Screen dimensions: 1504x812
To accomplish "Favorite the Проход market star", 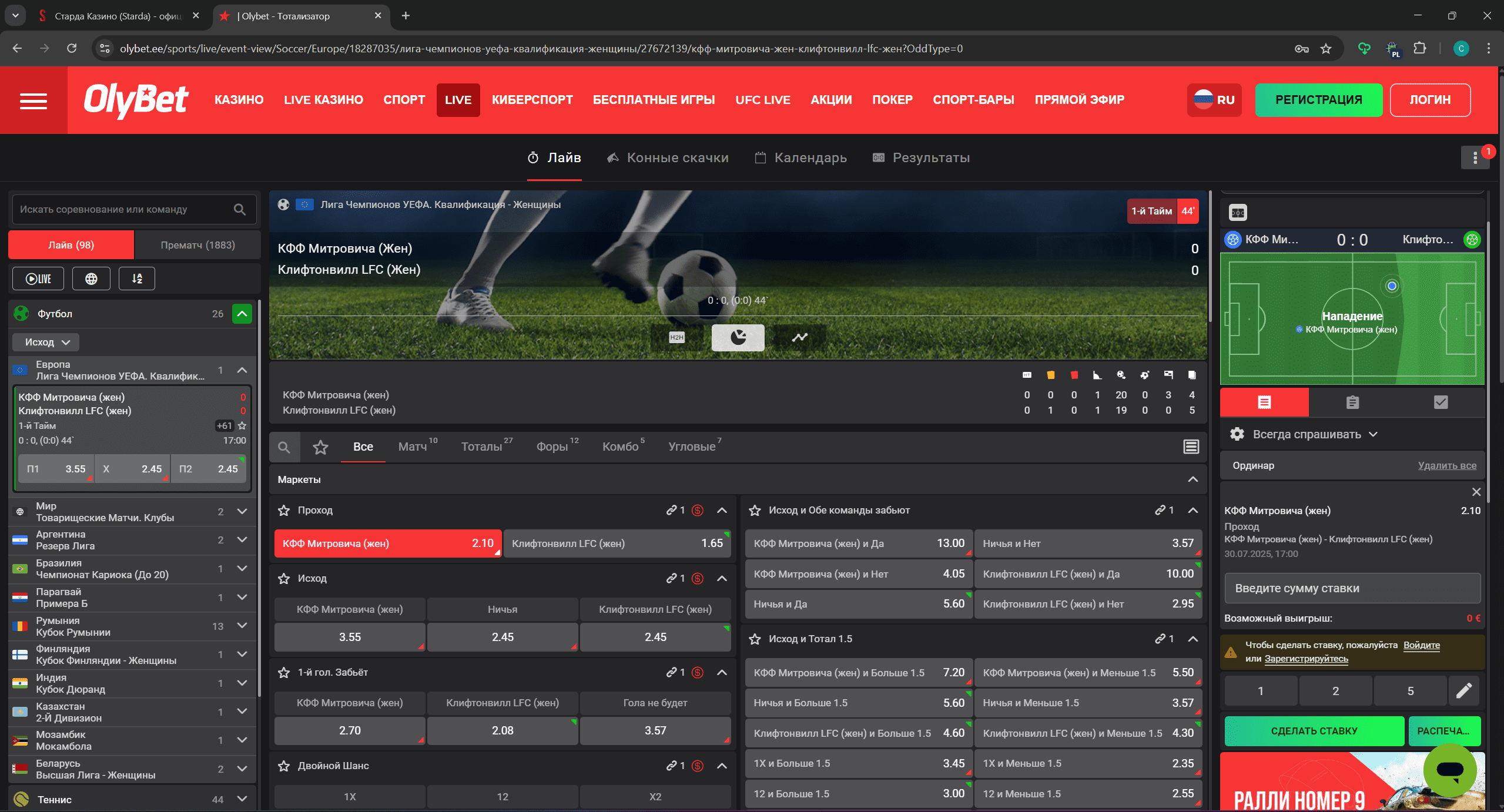I will pyautogui.click(x=284, y=510).
